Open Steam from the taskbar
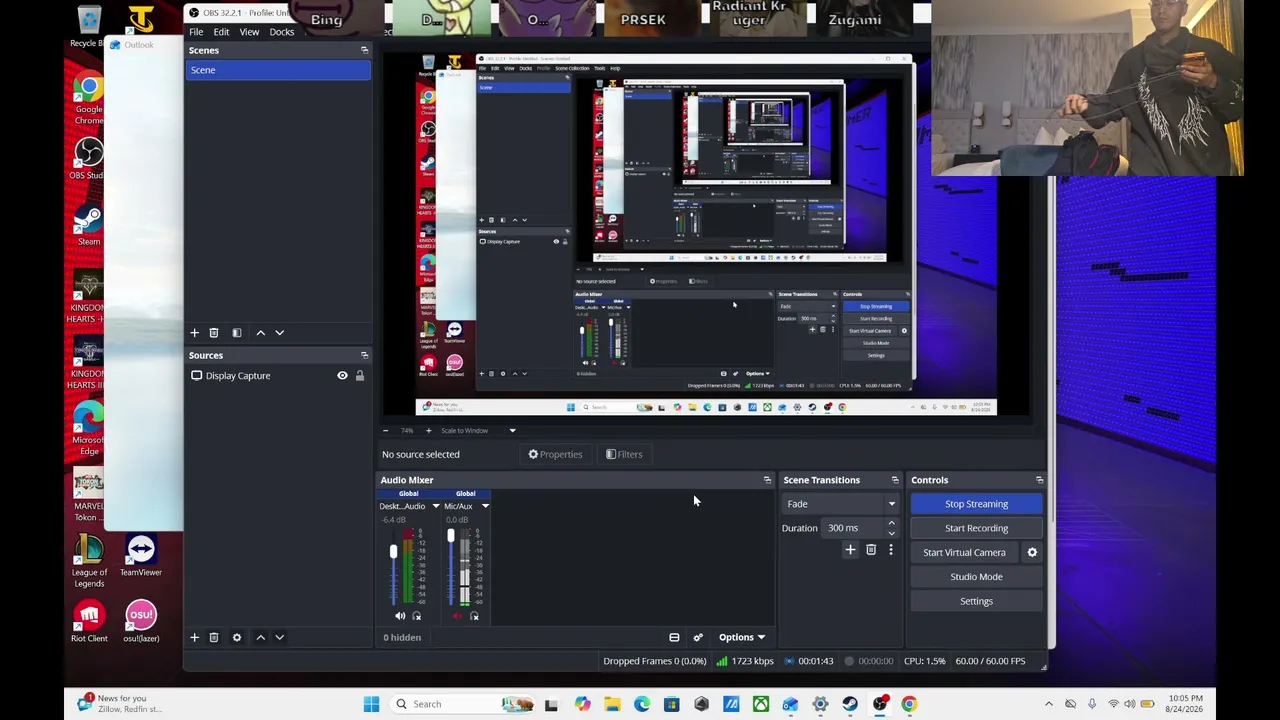The height and width of the screenshot is (720, 1280). (850, 704)
